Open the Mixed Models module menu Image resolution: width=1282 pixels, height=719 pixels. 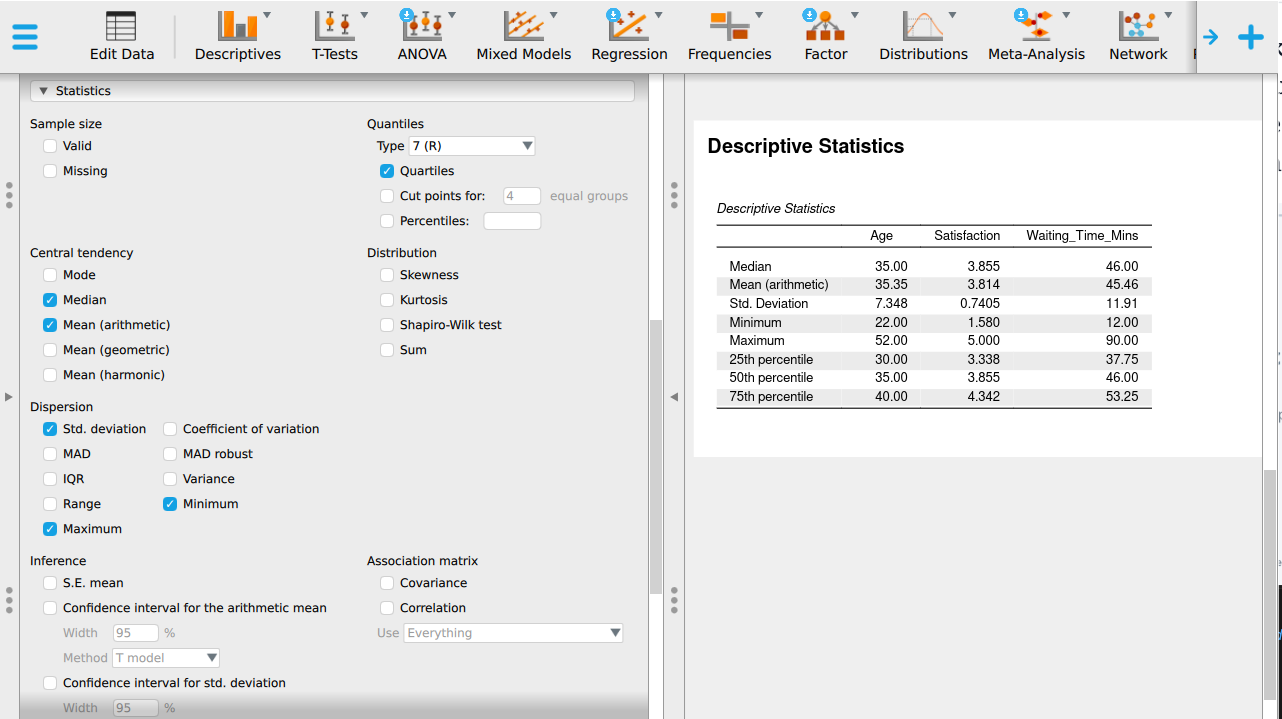pos(524,37)
